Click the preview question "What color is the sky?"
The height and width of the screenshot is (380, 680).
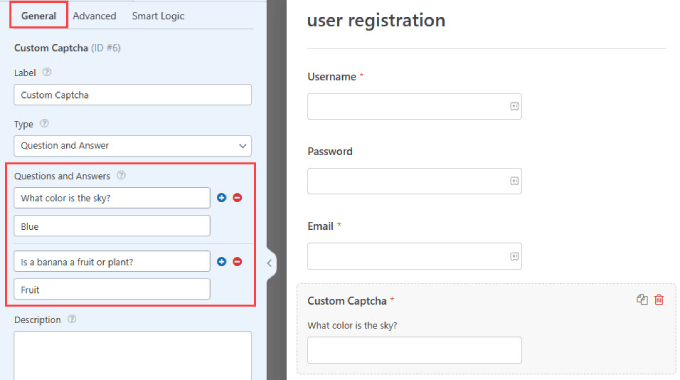point(352,326)
